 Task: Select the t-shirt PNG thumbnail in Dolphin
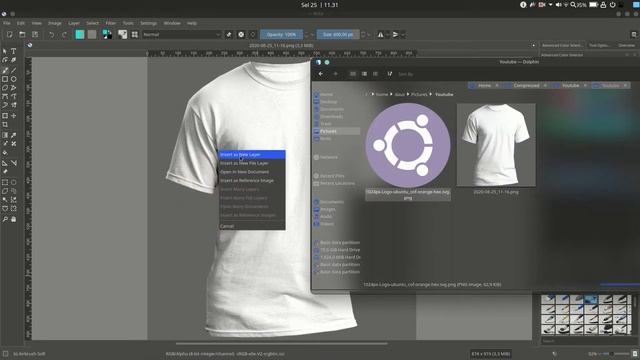point(496,145)
